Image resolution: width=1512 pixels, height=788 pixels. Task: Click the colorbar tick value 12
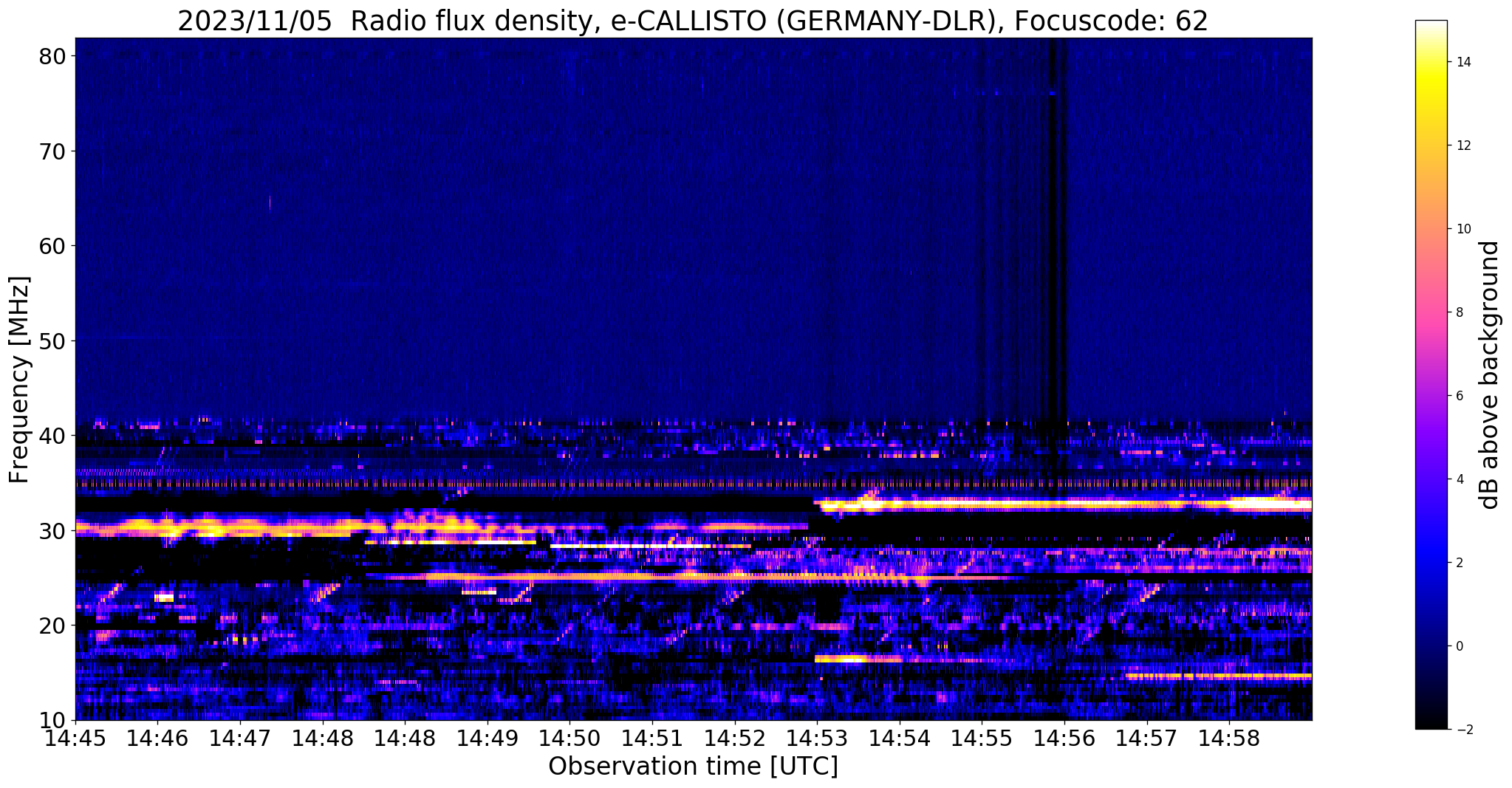pos(1463,145)
